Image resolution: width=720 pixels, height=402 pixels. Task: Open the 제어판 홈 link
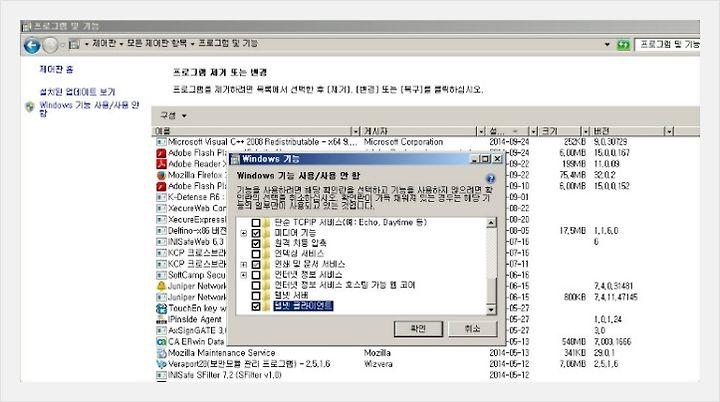pos(56,70)
